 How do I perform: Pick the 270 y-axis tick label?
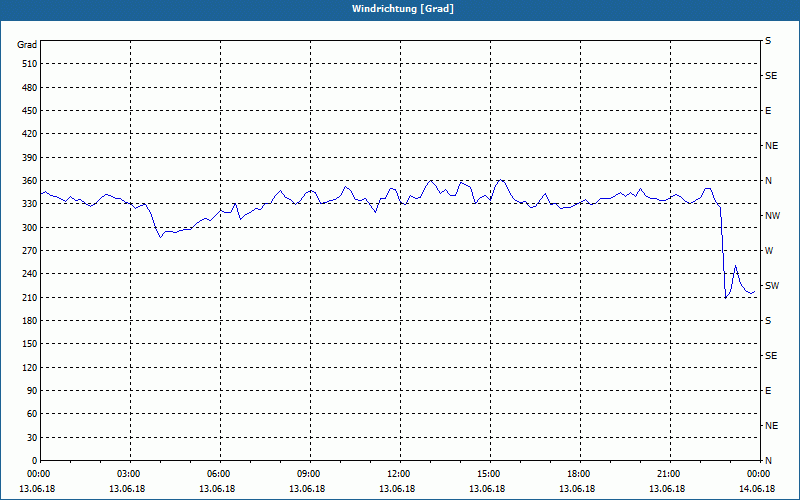pos(30,251)
